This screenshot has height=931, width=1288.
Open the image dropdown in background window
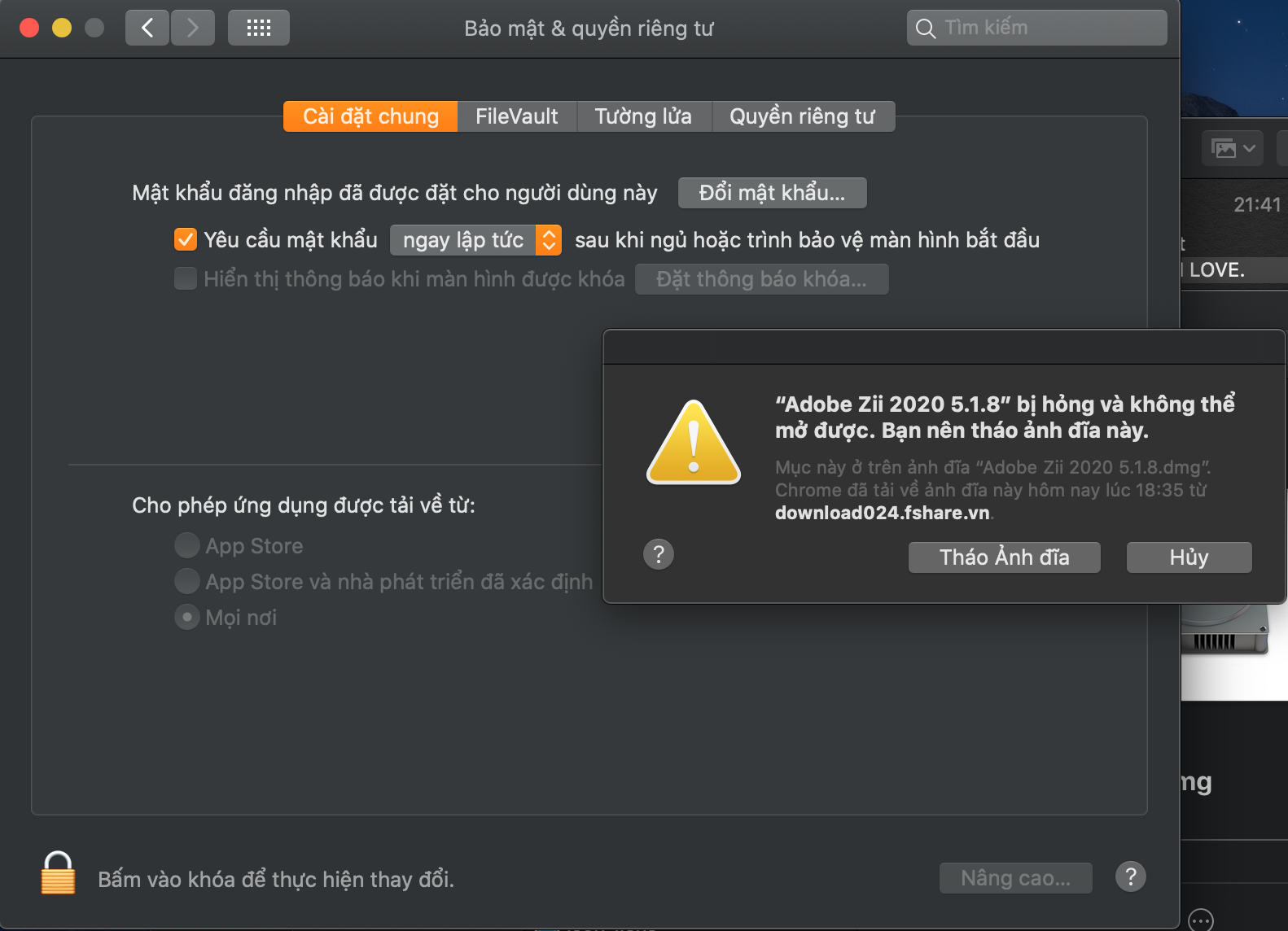pos(1233,149)
